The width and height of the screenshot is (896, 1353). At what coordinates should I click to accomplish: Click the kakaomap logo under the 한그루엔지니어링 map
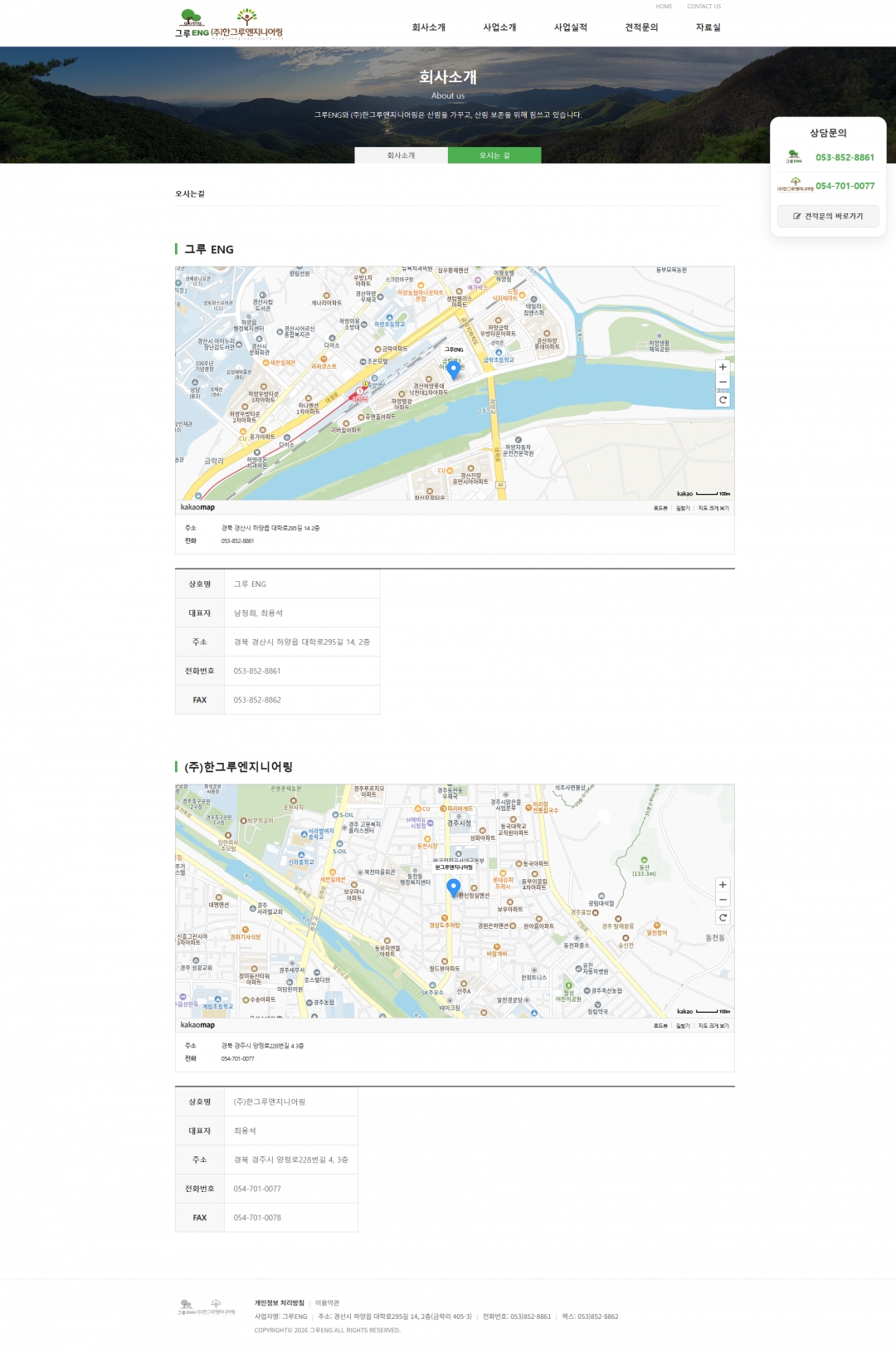click(x=197, y=1025)
